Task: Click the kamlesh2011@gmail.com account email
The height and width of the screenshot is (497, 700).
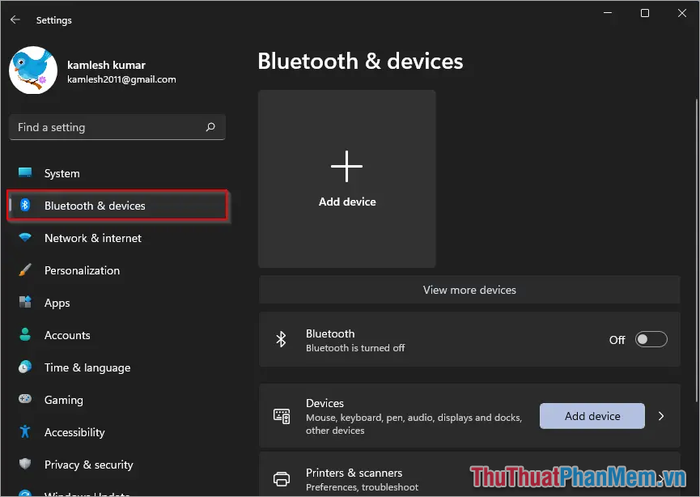Action: (x=122, y=79)
